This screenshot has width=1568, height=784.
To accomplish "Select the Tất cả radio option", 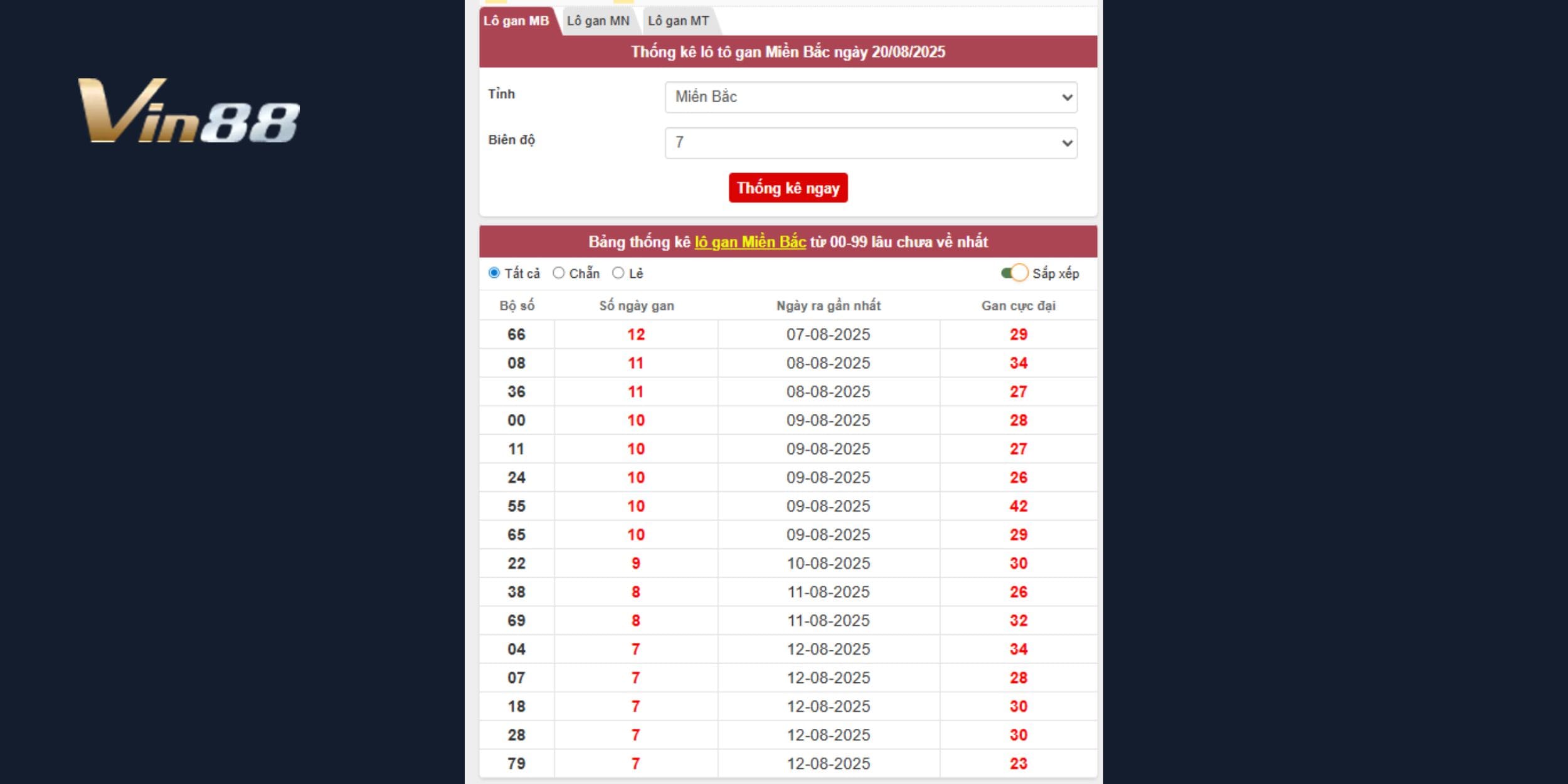I will (x=494, y=273).
